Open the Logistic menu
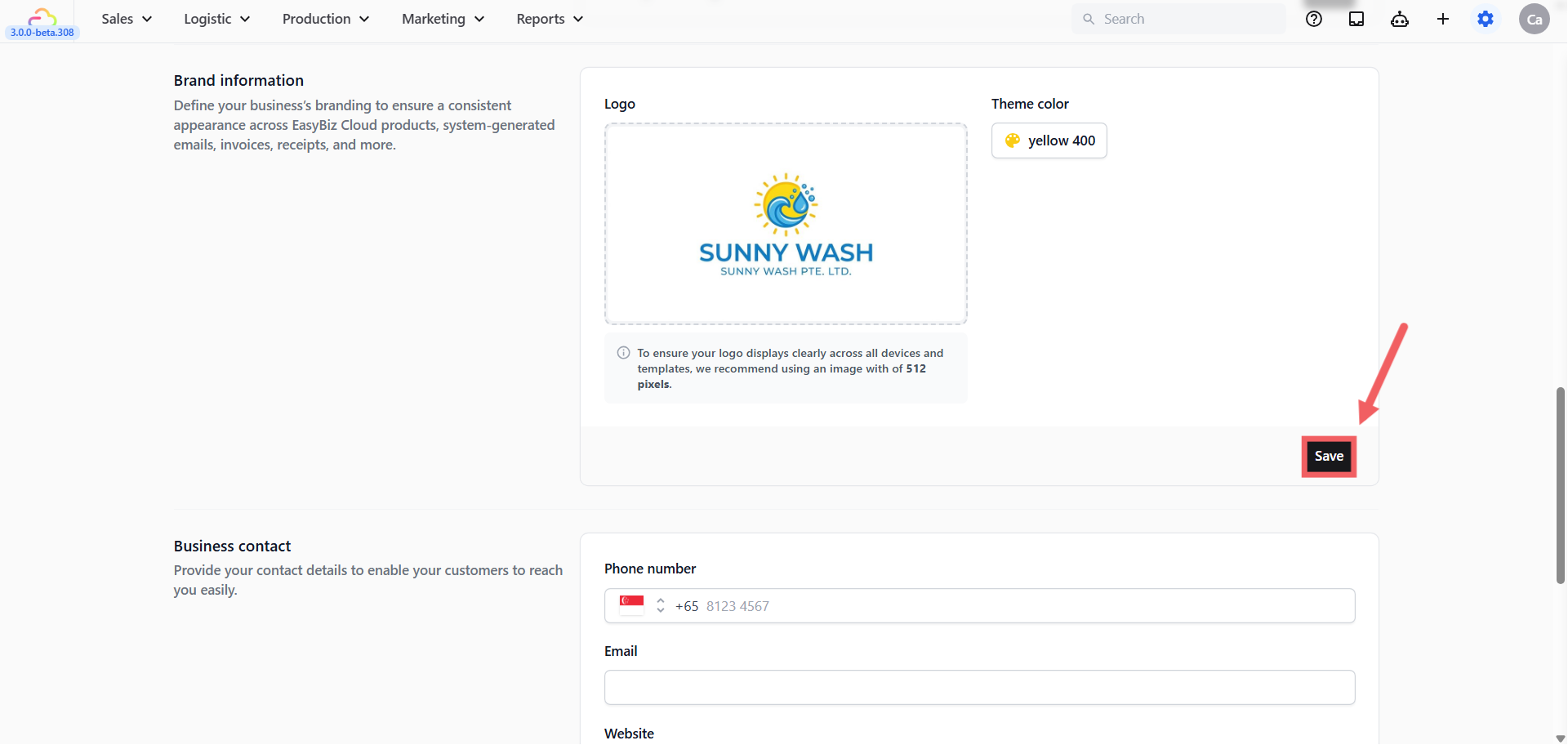This screenshot has height=745, width=1568. click(216, 19)
